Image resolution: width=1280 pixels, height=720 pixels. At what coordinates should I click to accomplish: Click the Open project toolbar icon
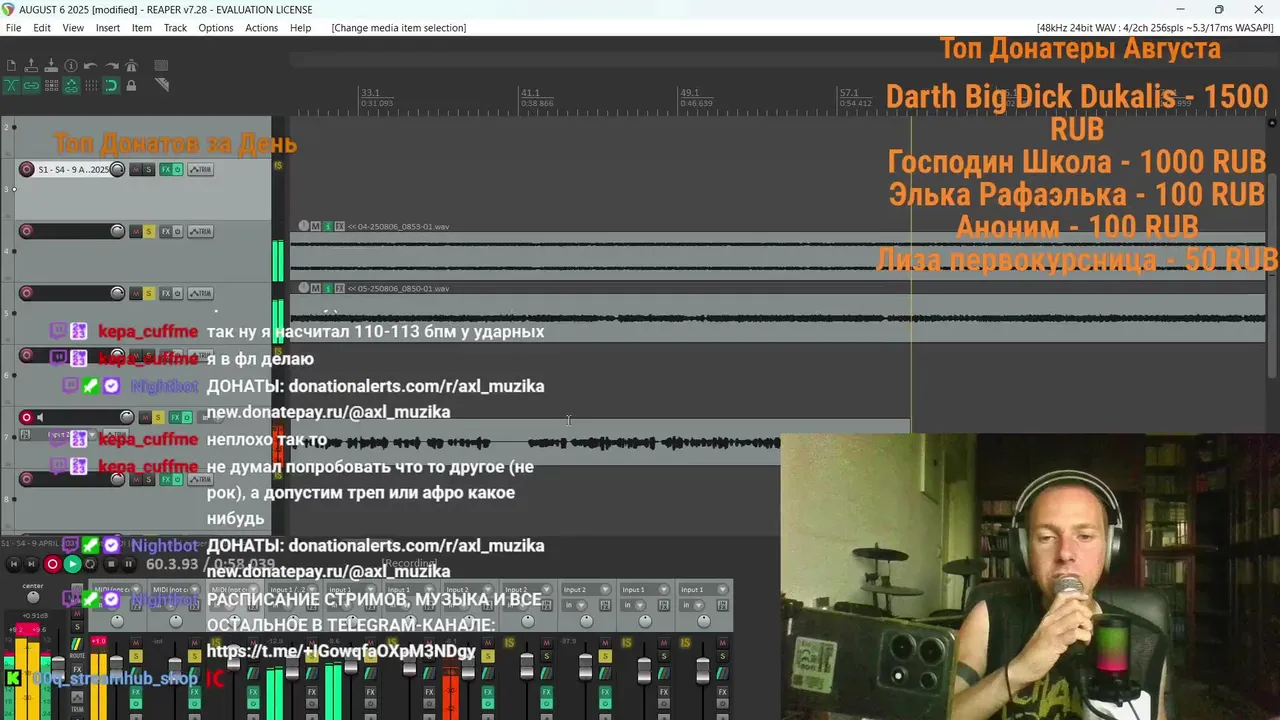click(x=31, y=65)
